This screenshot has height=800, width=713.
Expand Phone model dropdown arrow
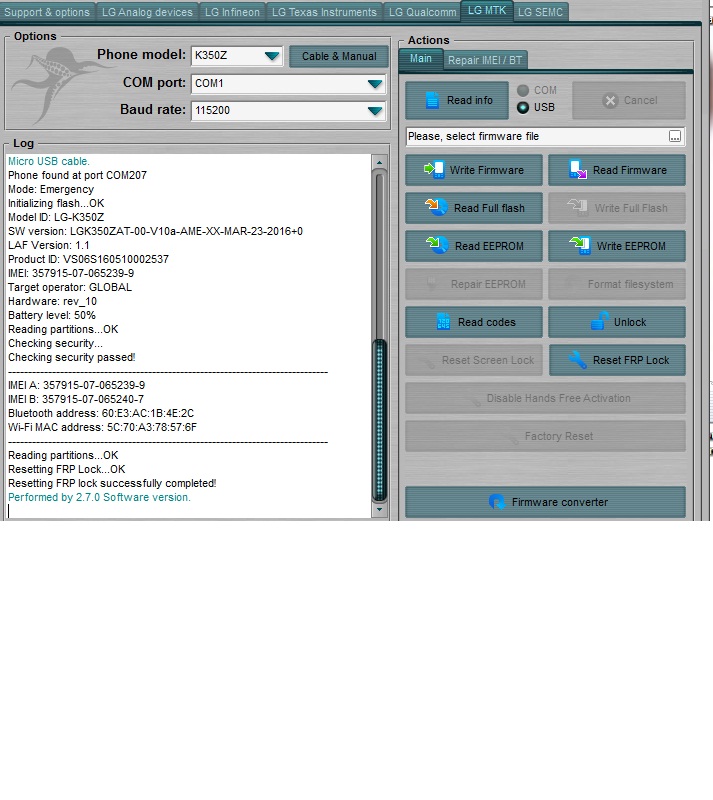[x=272, y=56]
